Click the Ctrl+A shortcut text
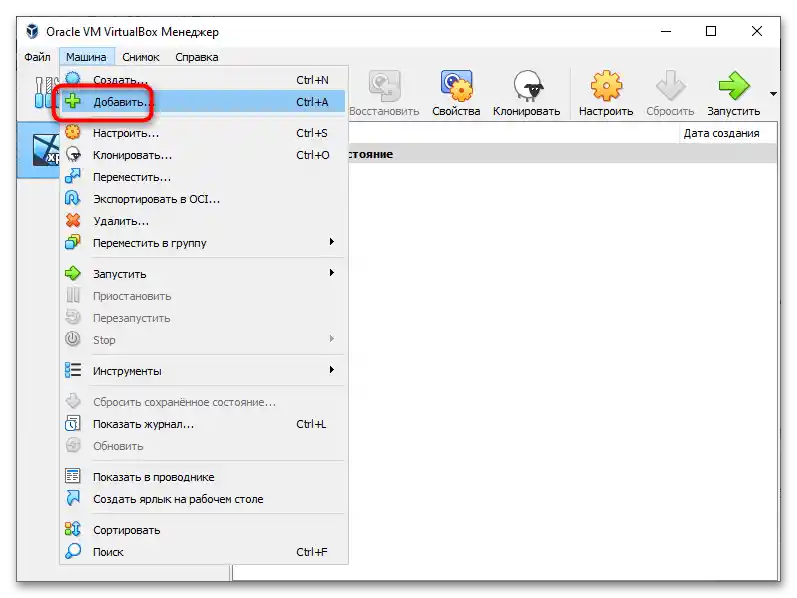 point(312,102)
